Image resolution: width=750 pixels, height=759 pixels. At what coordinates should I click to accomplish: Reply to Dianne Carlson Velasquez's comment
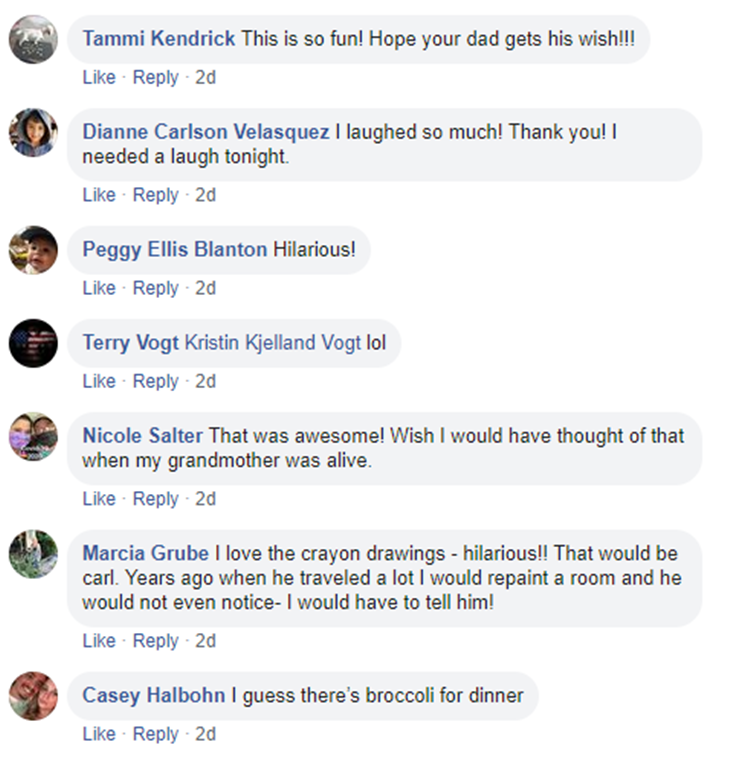(155, 195)
